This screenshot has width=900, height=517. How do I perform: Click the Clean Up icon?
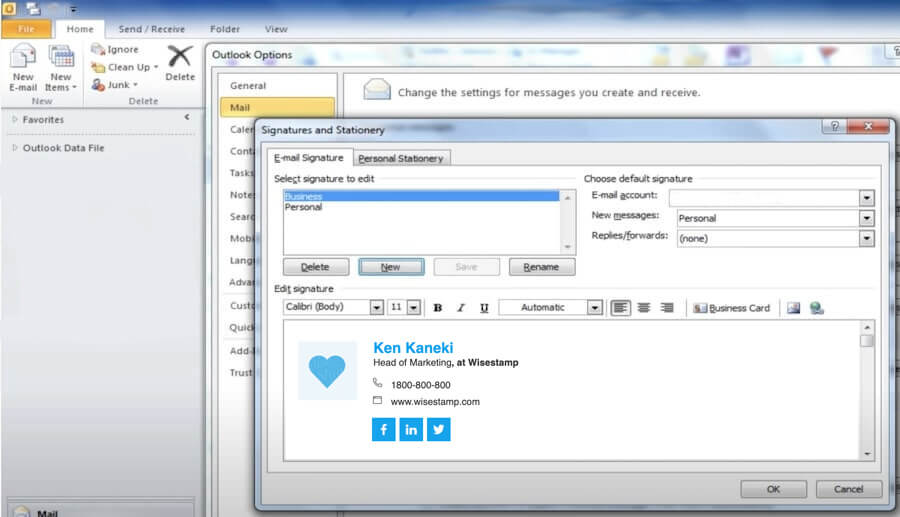98,68
